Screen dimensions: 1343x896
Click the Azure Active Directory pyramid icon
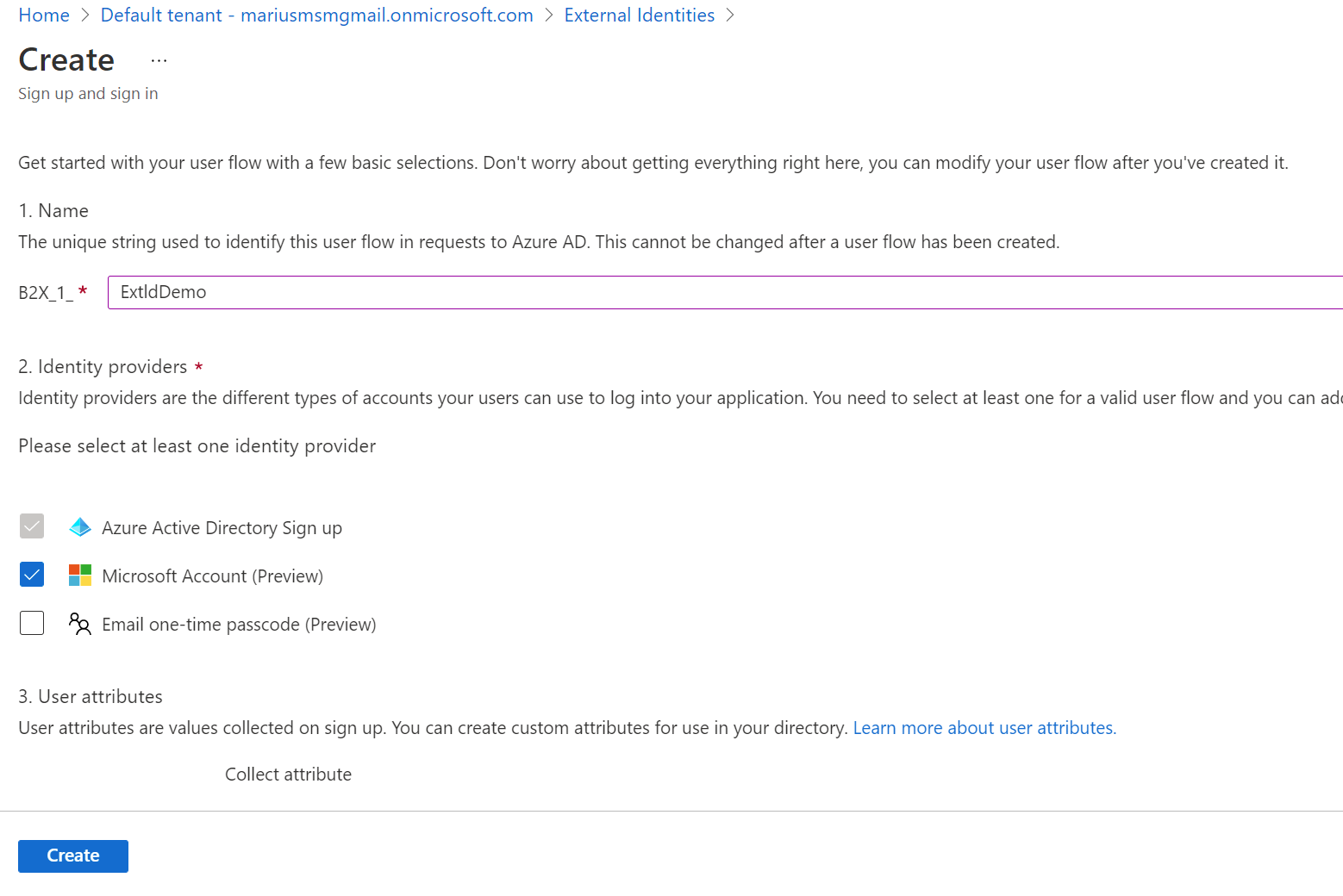click(x=80, y=527)
